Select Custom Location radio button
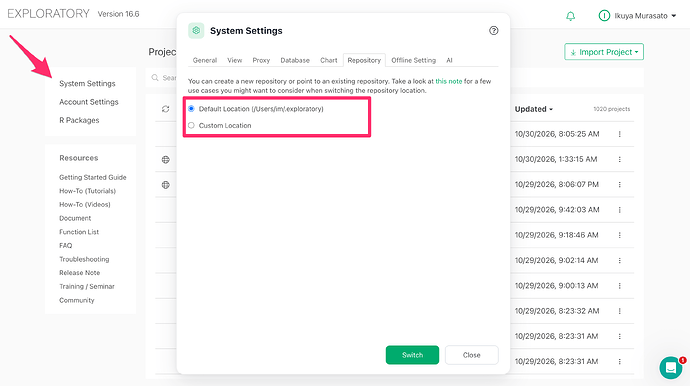 (x=191, y=125)
